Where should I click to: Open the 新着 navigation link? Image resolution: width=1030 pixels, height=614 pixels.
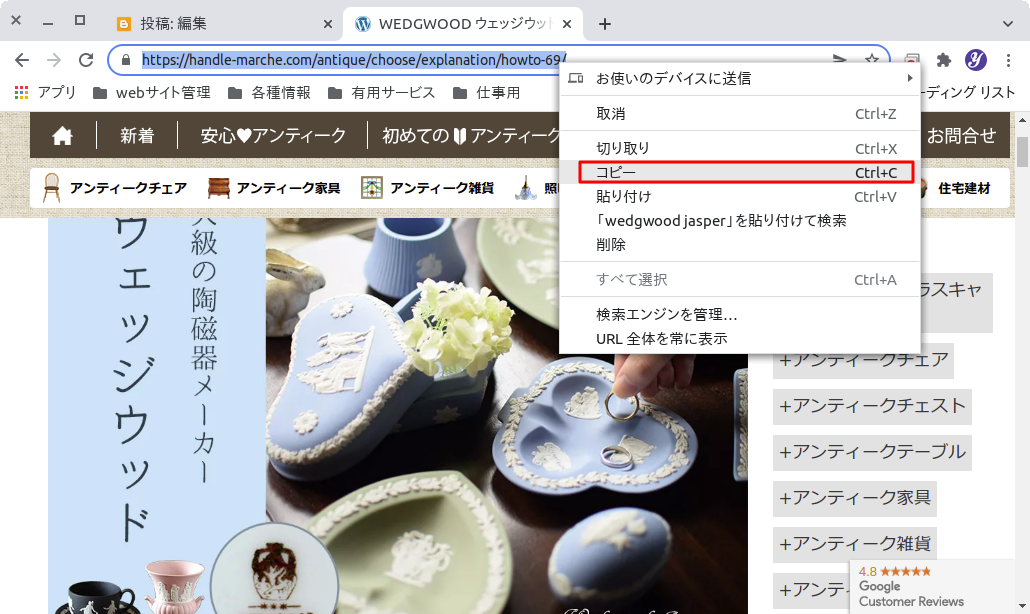[x=137, y=136]
